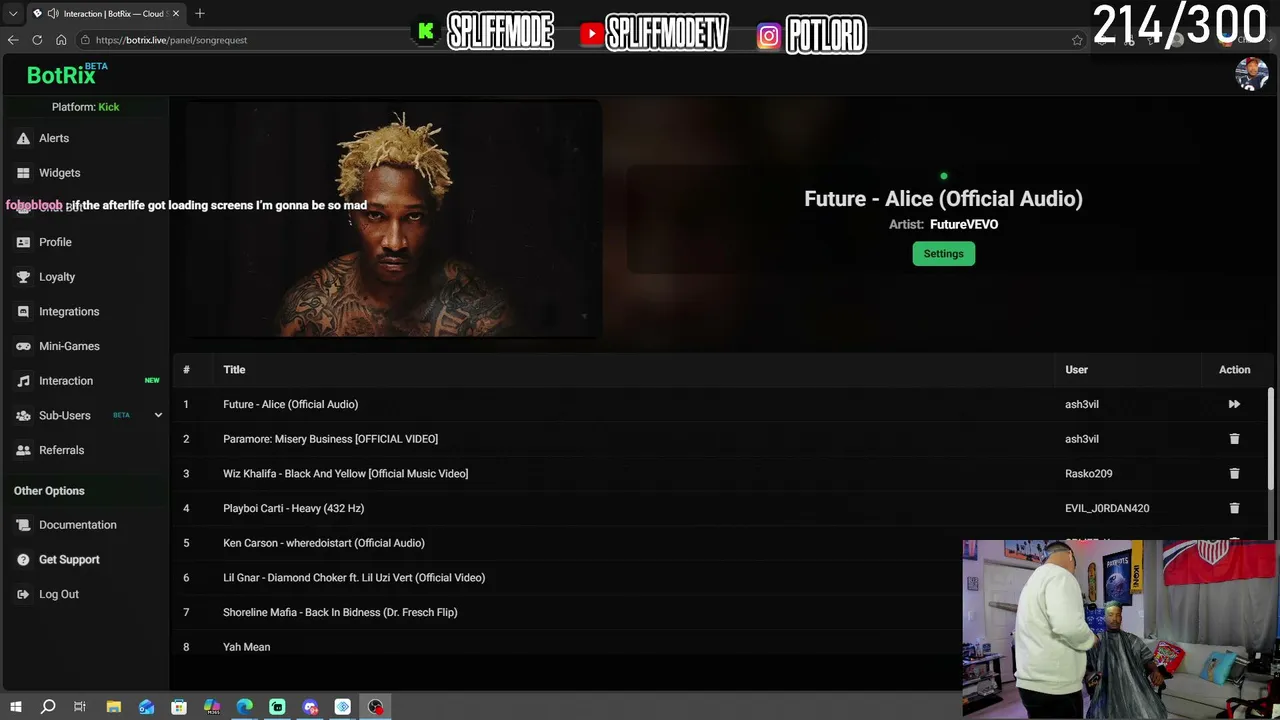Close the Interaction | BotRix tab
Screen dimensions: 1280x720
pos(175,14)
